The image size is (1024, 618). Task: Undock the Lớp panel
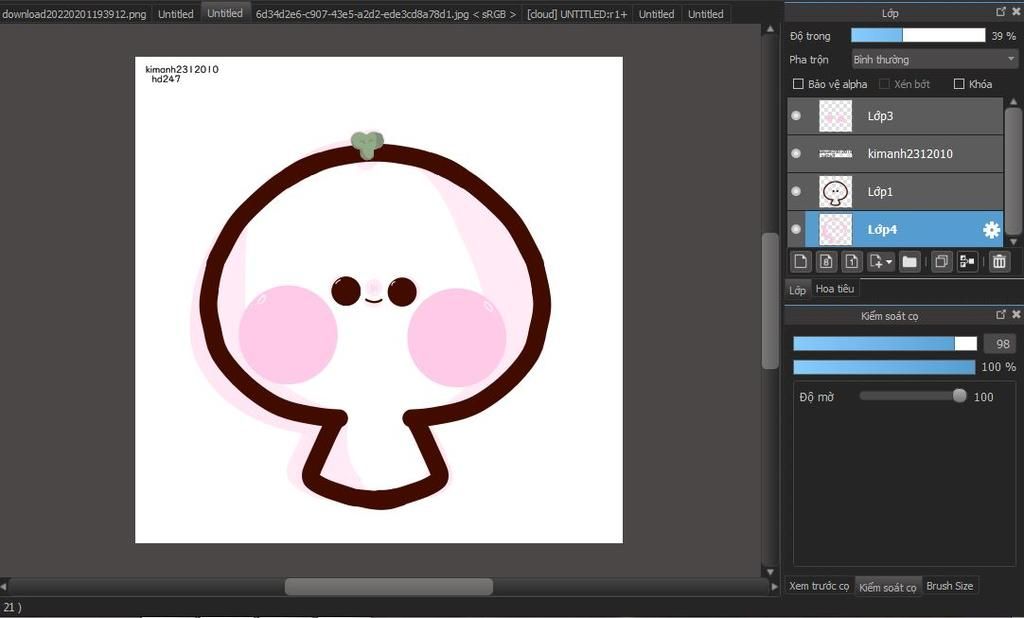(1001, 12)
